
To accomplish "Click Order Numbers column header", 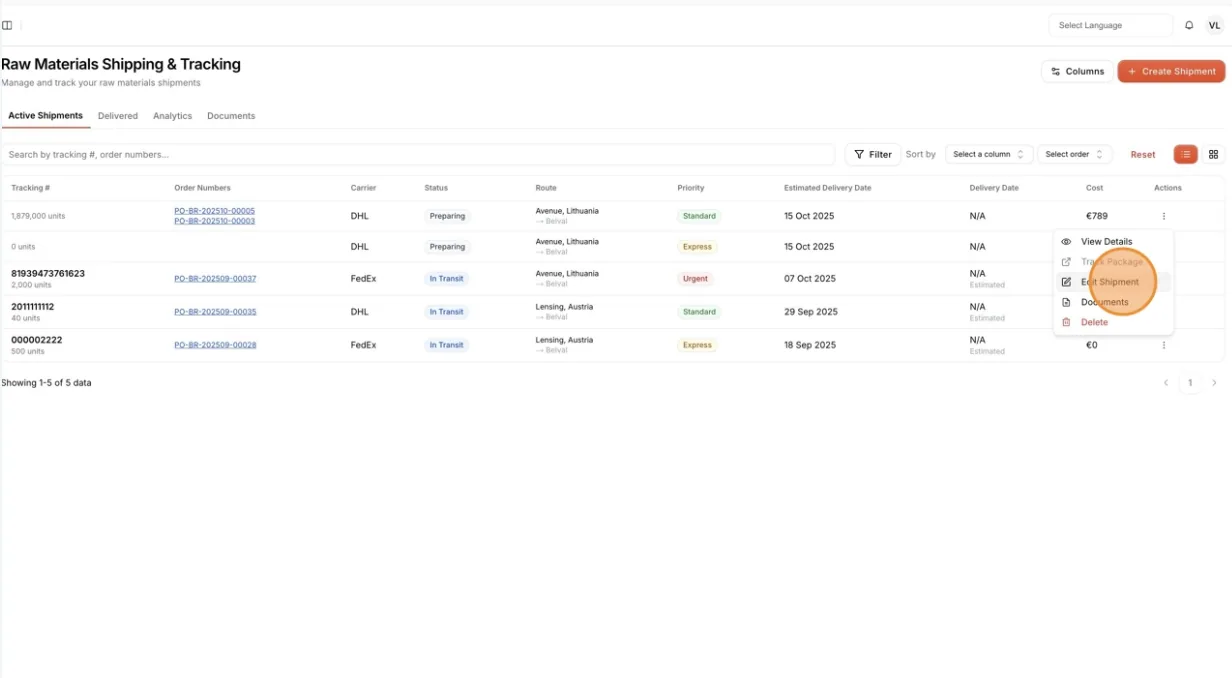I will tap(202, 188).
